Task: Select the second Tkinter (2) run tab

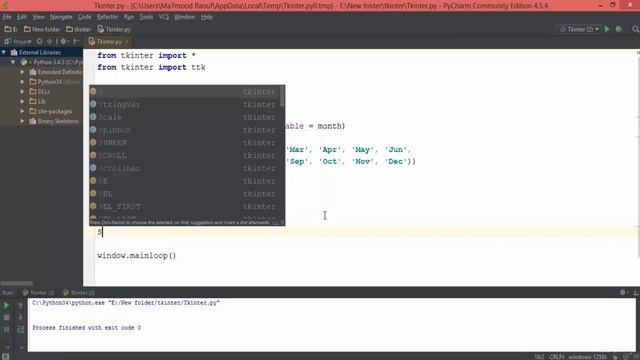Action: pos(79,293)
